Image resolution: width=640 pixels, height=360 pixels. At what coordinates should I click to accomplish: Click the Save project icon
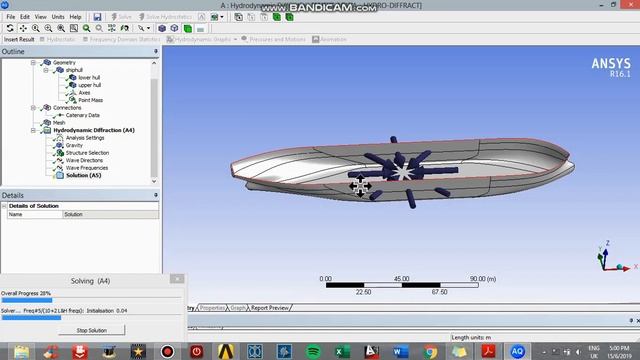click(x=97, y=17)
